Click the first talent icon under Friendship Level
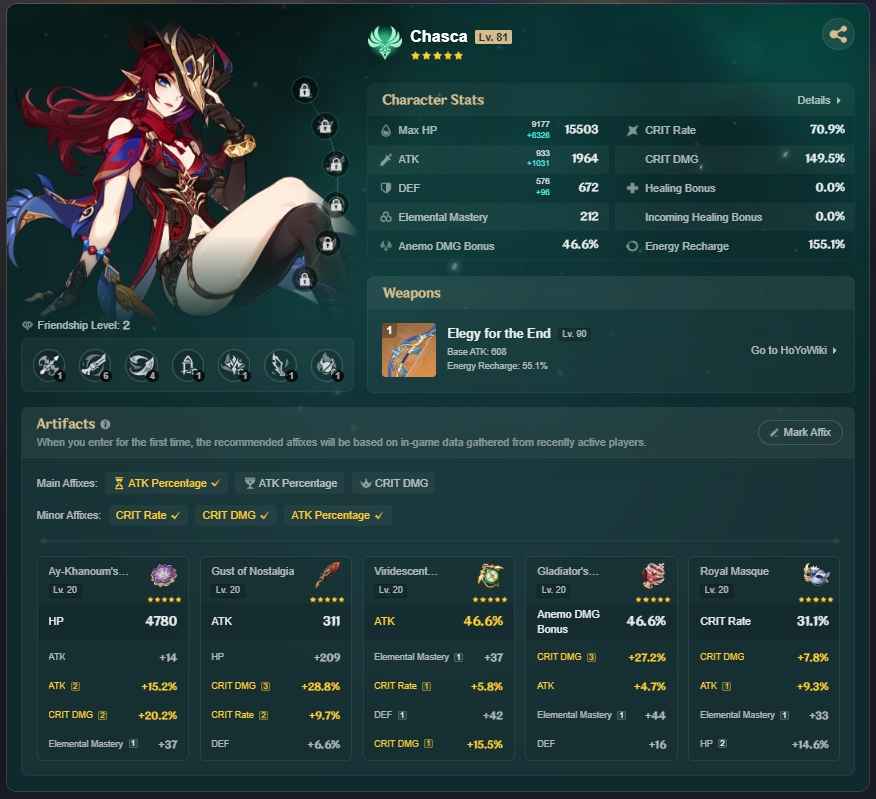The width and height of the screenshot is (876, 799). point(48,365)
